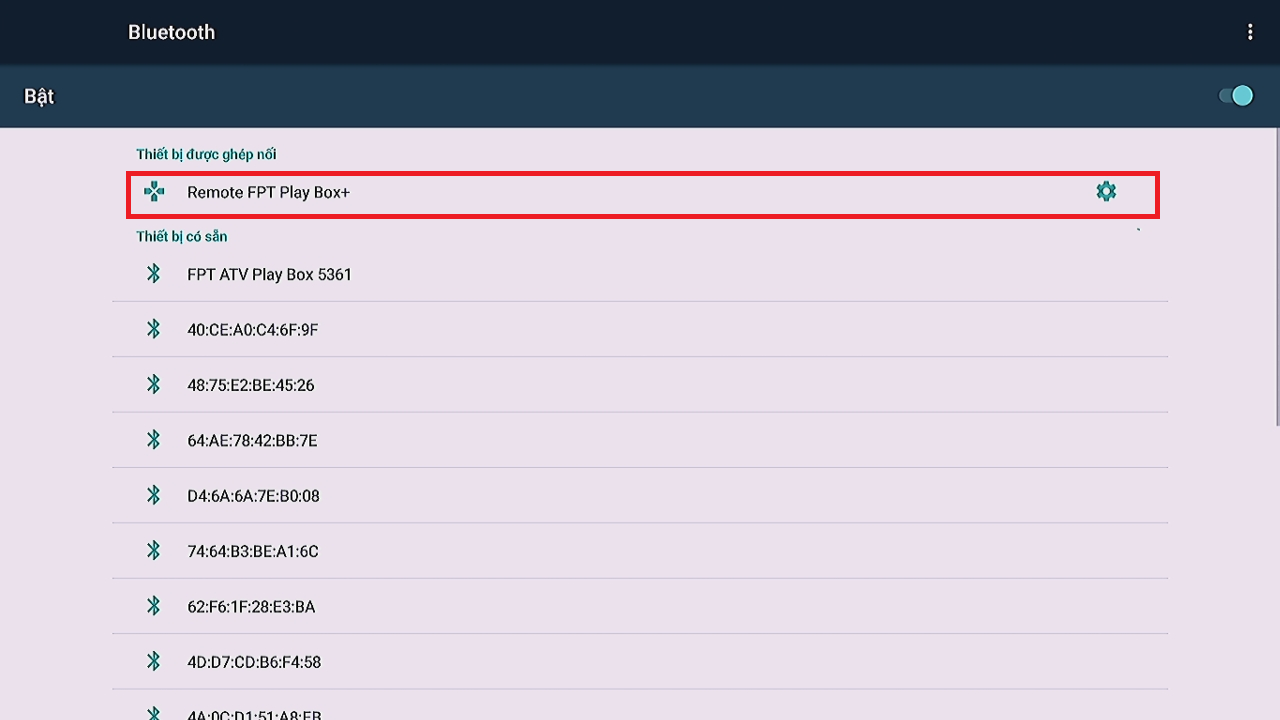Click the Bật status label
Screen dimensions: 1280x720
(x=39, y=96)
